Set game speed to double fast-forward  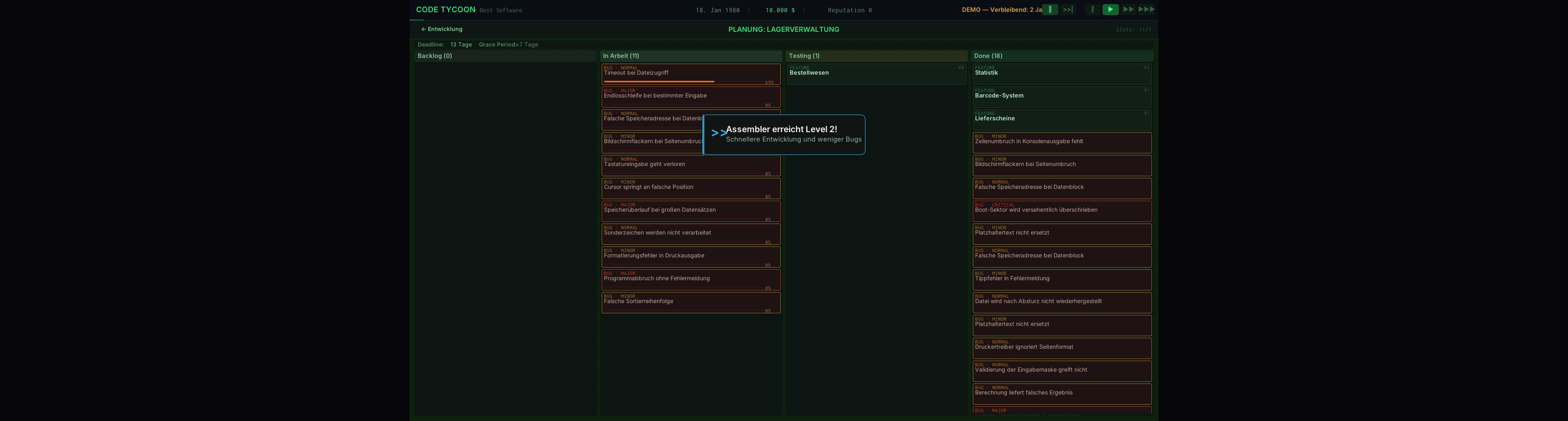pyautogui.click(x=1128, y=10)
